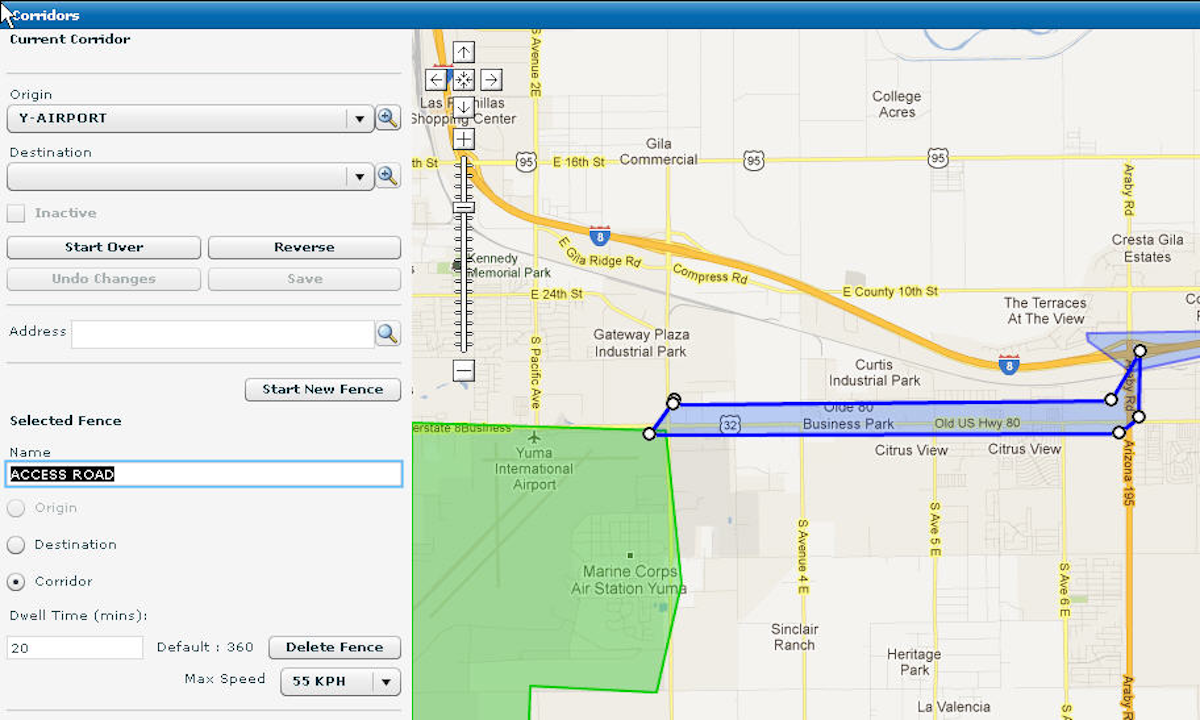Image resolution: width=1200 pixels, height=720 pixels.
Task: Click the pan up arrow on the map
Action: pyautogui.click(x=463, y=51)
